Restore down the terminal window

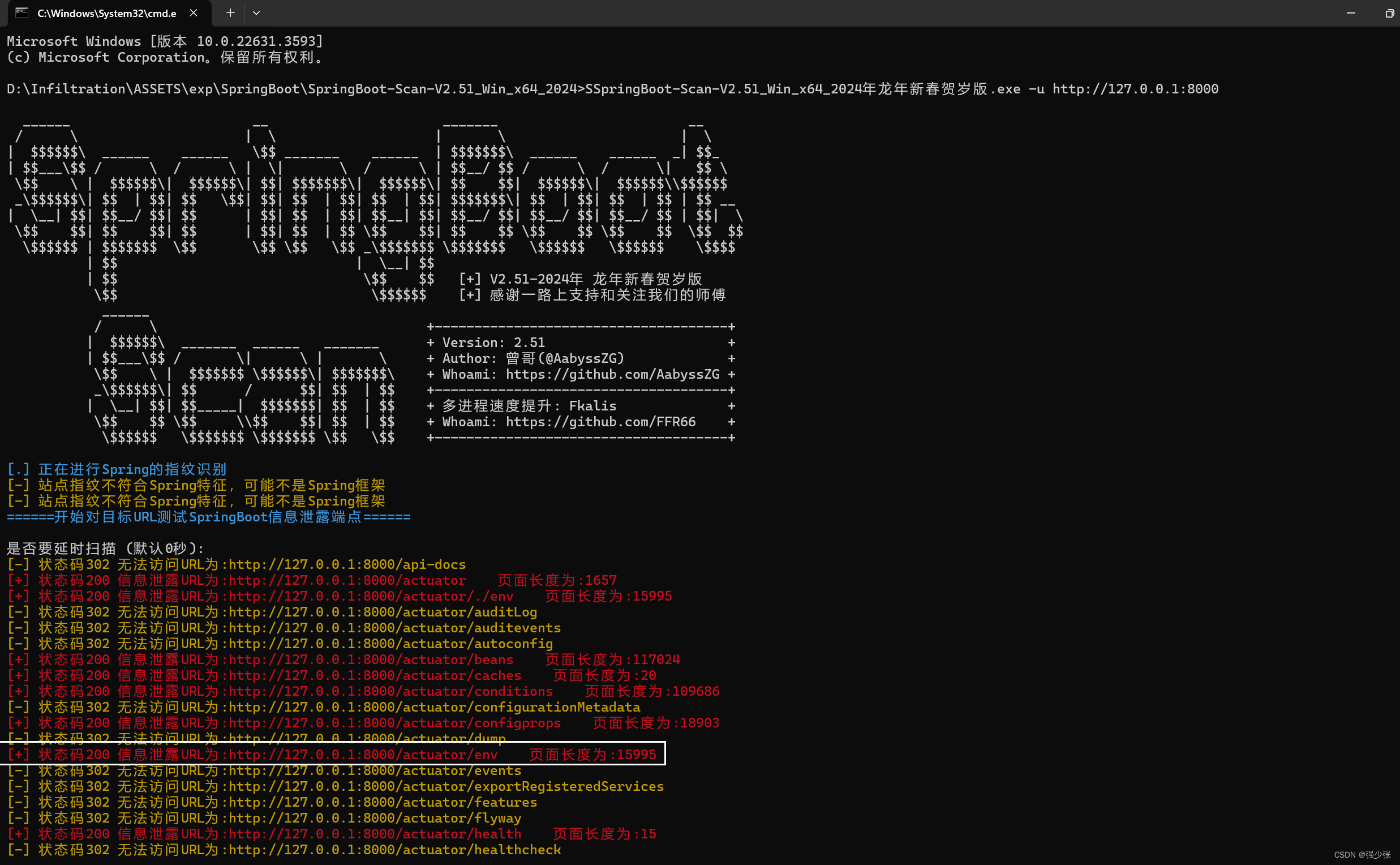click(x=1390, y=13)
